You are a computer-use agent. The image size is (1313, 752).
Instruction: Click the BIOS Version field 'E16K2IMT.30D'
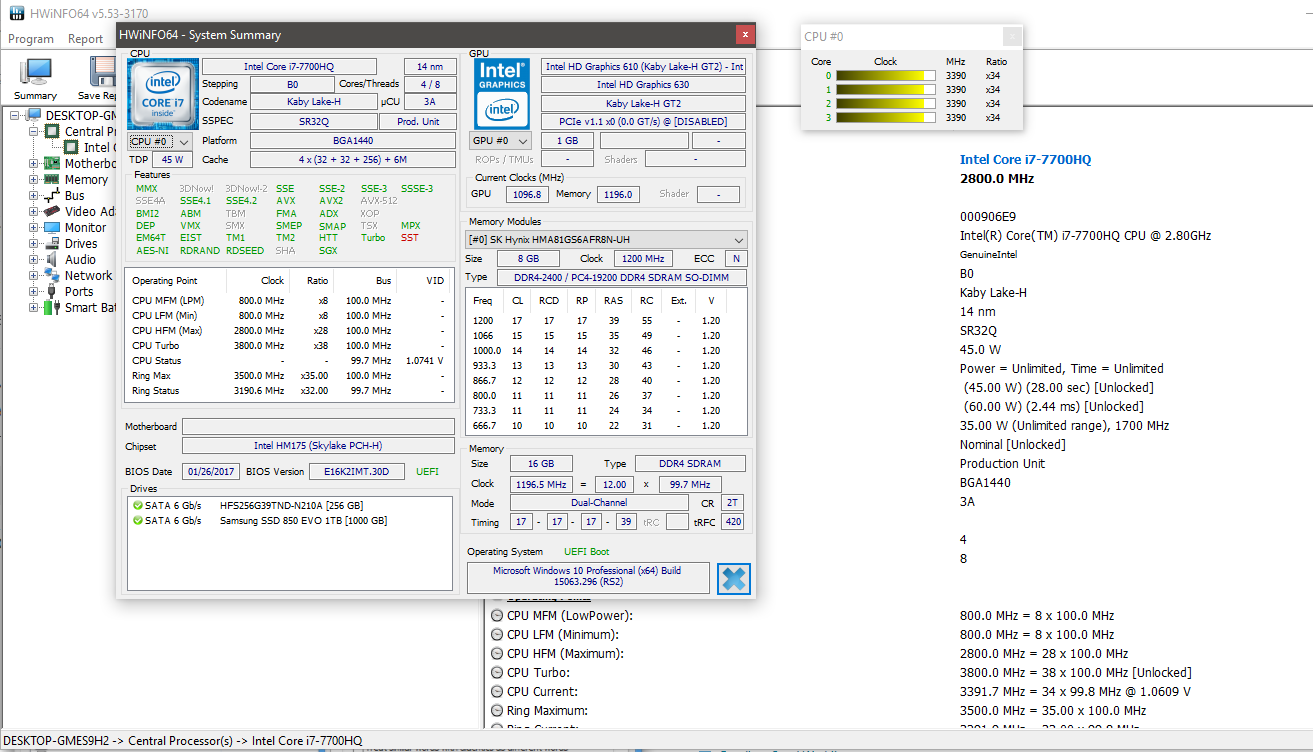[357, 471]
